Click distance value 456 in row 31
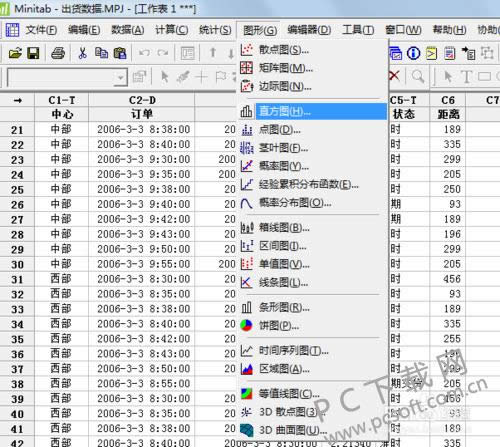 point(448,279)
